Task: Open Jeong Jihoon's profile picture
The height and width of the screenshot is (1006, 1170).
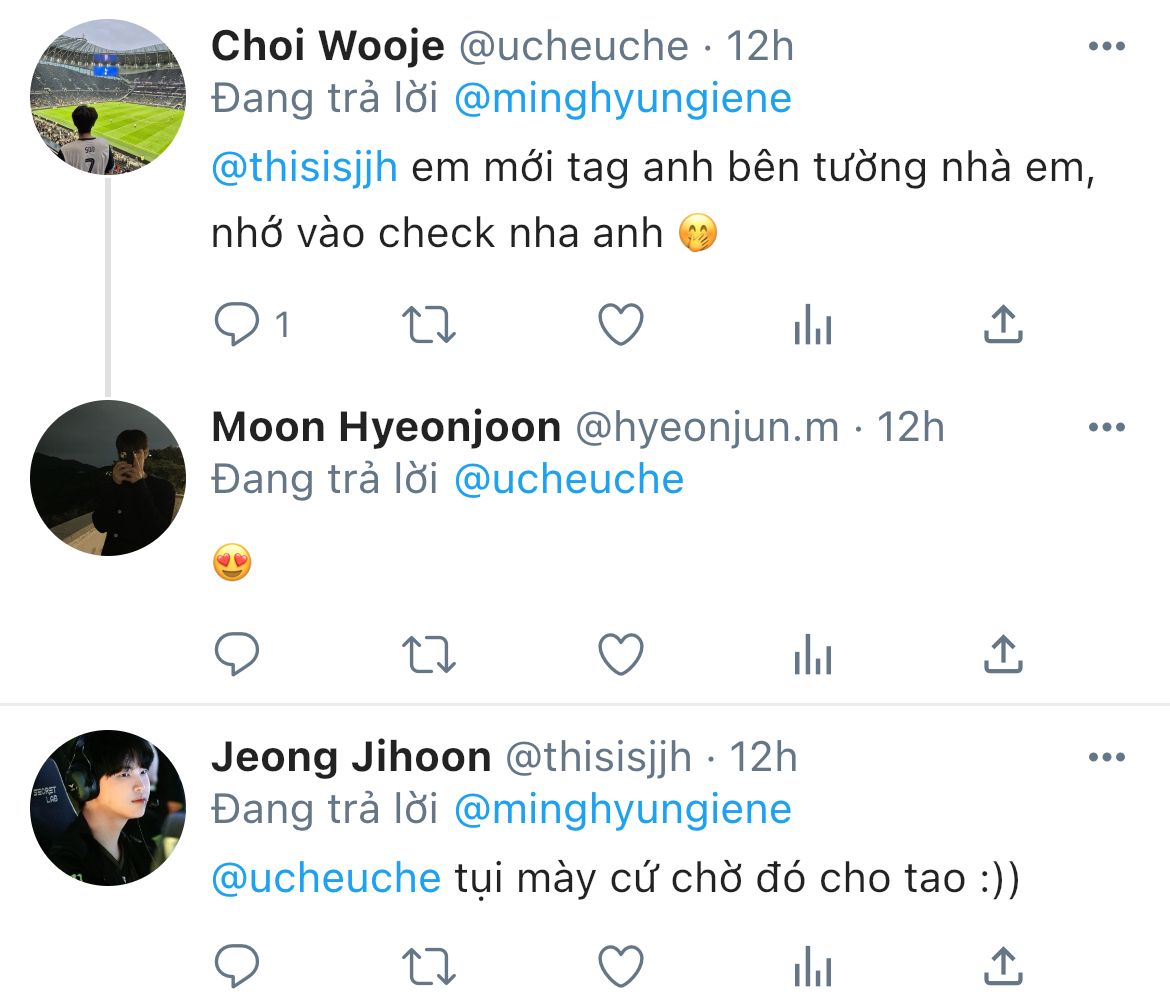Action: pyautogui.click(x=108, y=808)
